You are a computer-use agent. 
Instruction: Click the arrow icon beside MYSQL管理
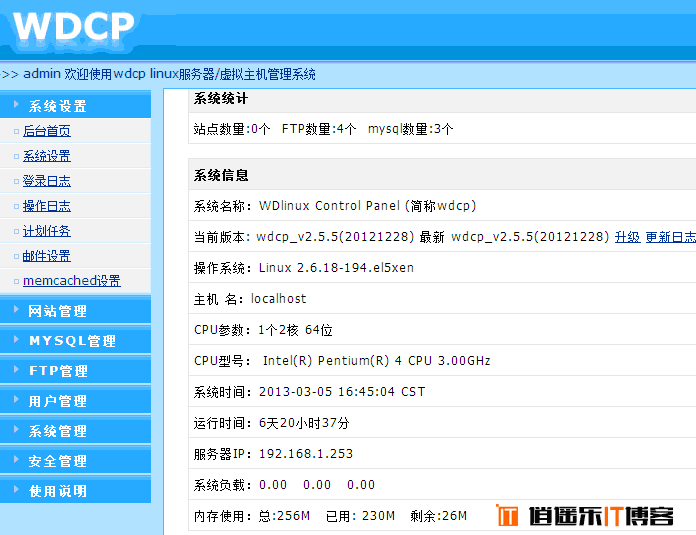[x=16, y=340]
